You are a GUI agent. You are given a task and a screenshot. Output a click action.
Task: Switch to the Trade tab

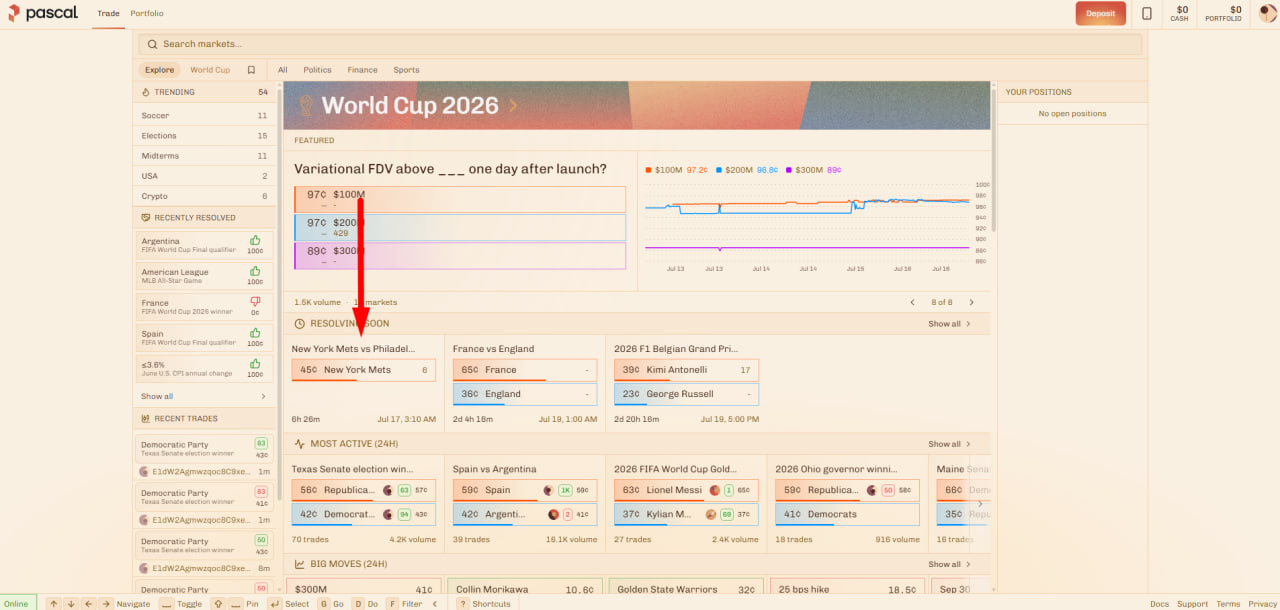[109, 14]
